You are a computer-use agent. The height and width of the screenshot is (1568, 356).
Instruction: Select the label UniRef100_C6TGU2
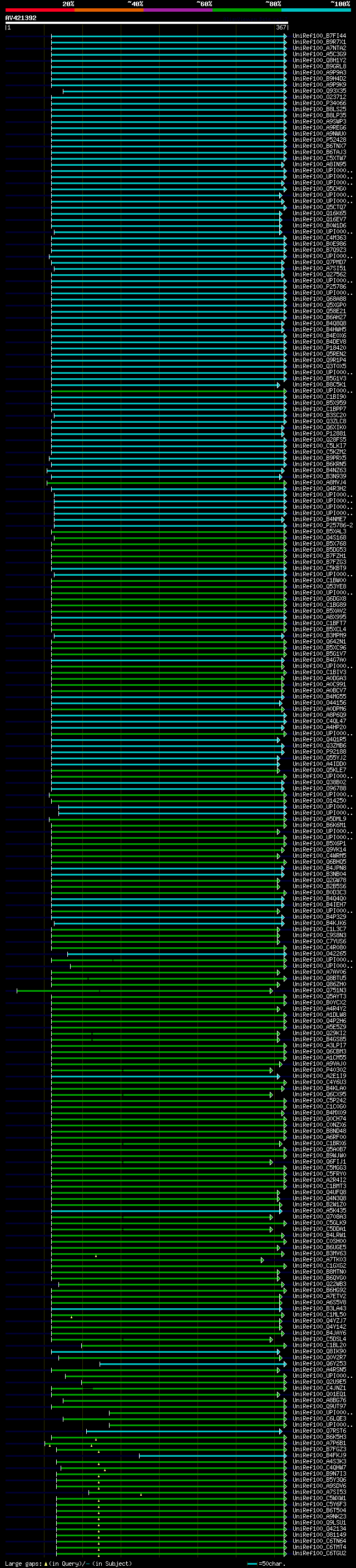point(319,1554)
